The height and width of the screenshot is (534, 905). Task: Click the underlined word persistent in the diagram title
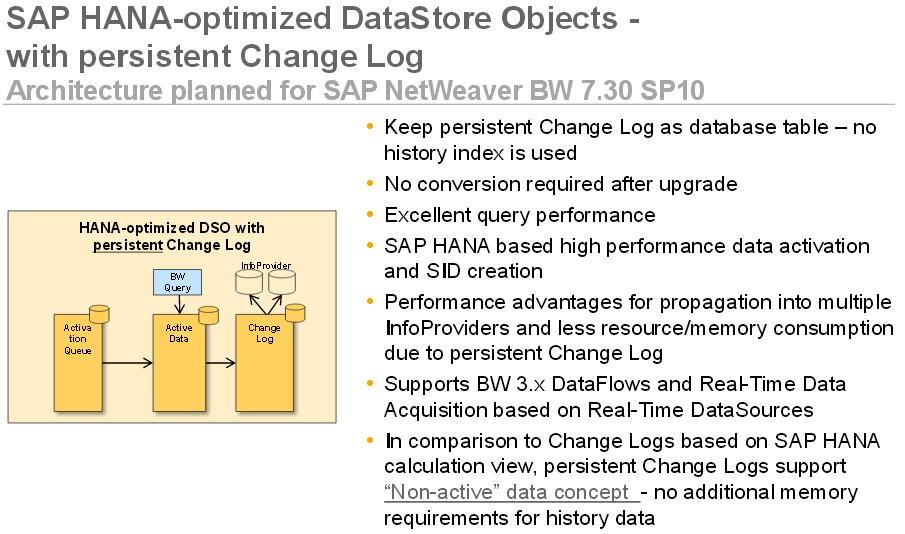coord(127,245)
